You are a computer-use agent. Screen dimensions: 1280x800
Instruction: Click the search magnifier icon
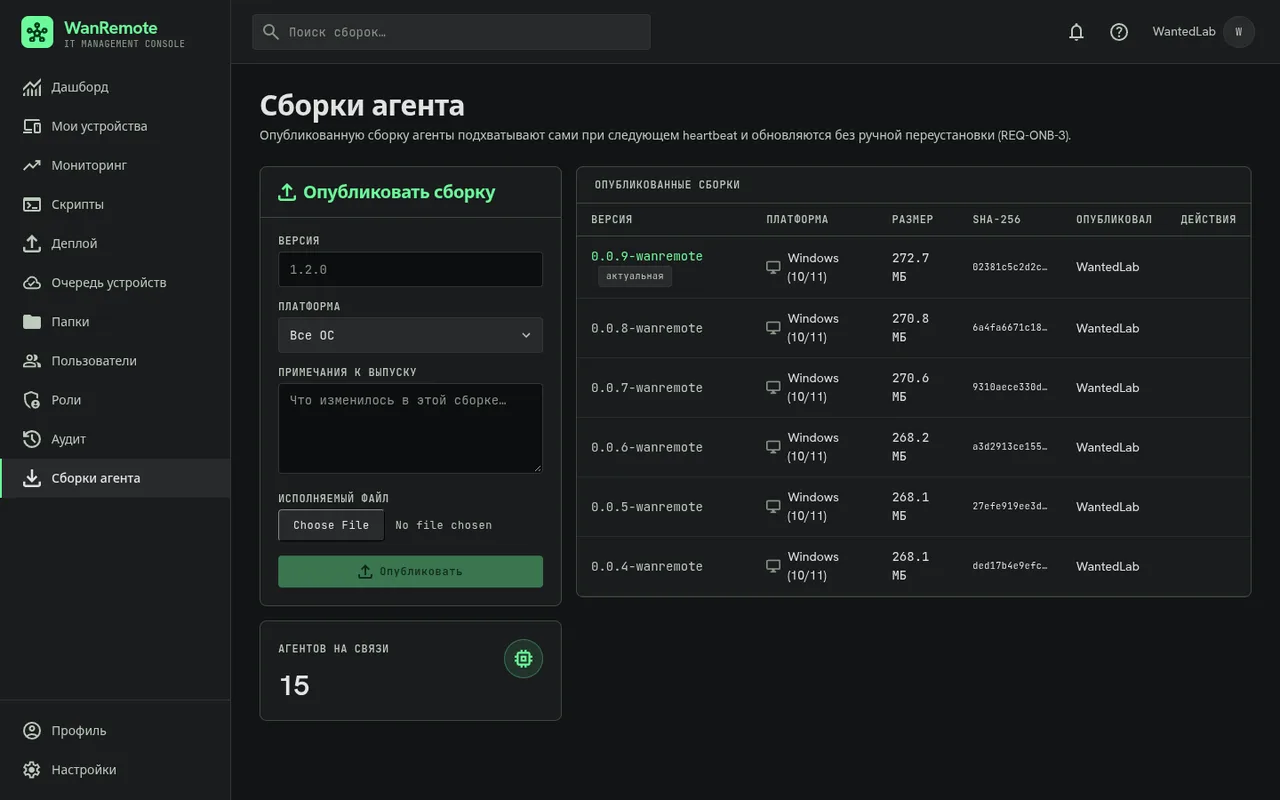point(271,32)
